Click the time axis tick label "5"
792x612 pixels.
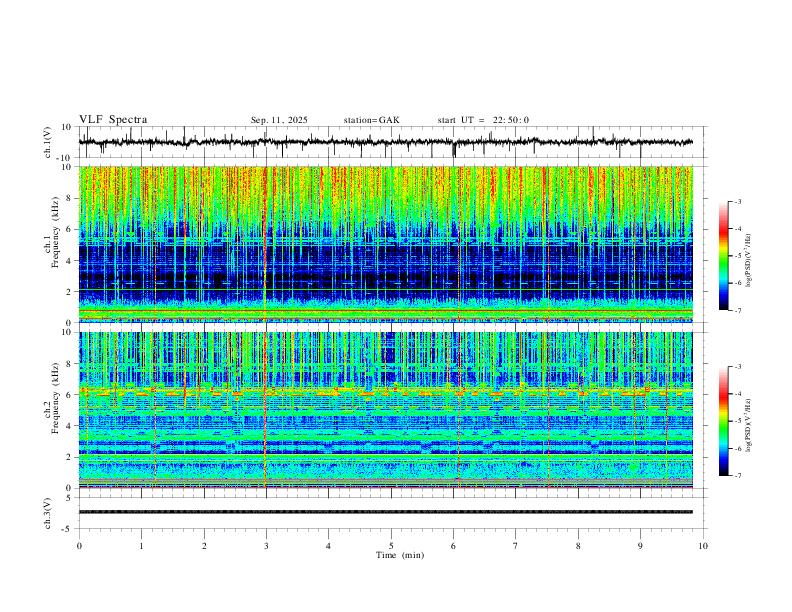(391, 546)
